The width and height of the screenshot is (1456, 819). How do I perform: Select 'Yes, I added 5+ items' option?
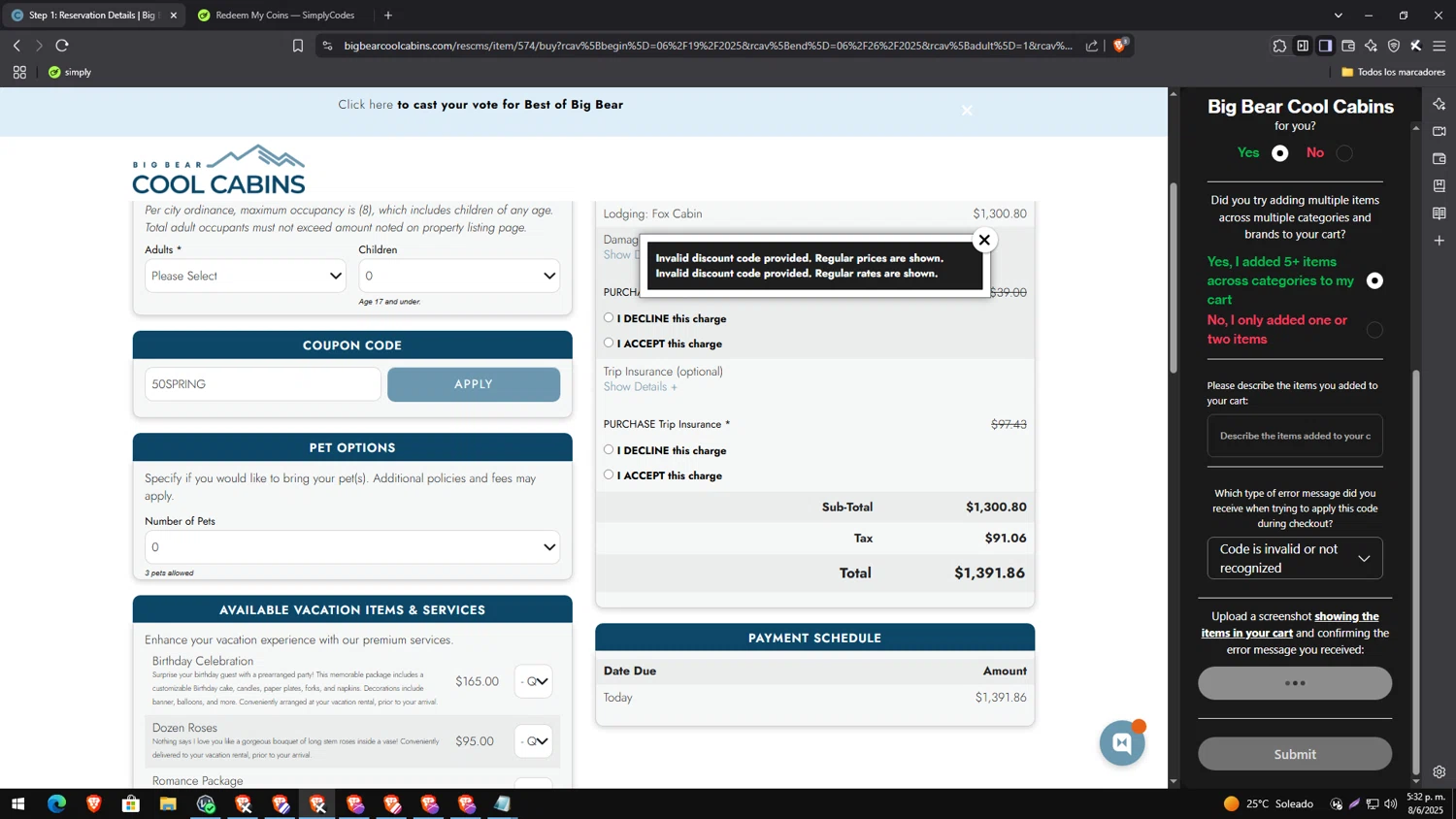pos(1374,280)
